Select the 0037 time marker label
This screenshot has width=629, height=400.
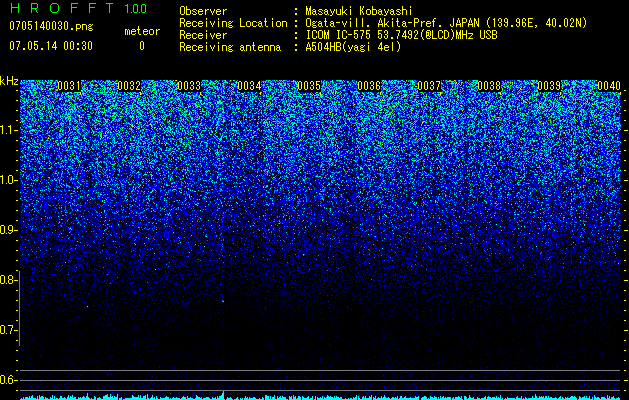pyautogui.click(x=429, y=86)
